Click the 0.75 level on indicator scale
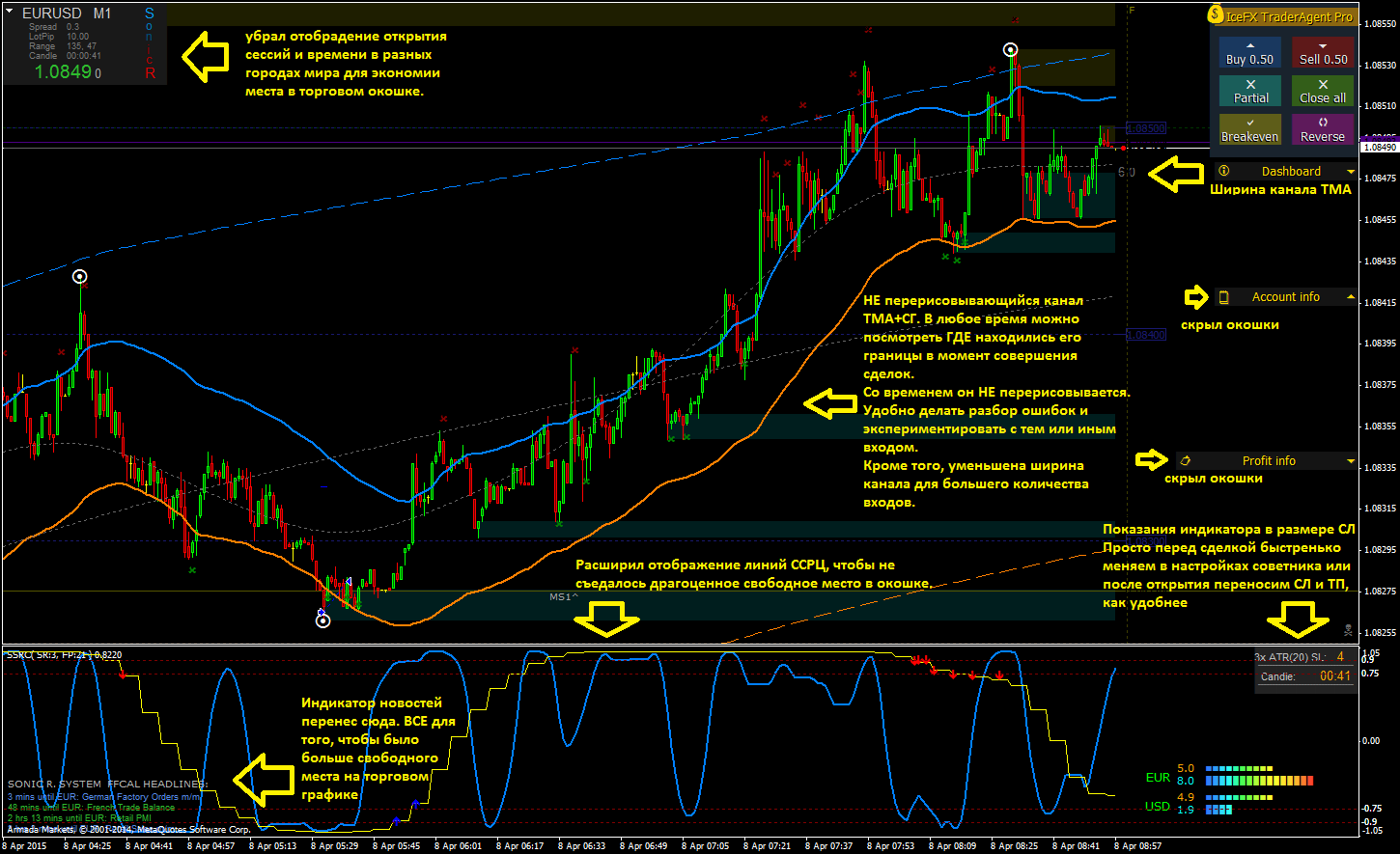Screen dimensions: 1400x854 point(1370,674)
